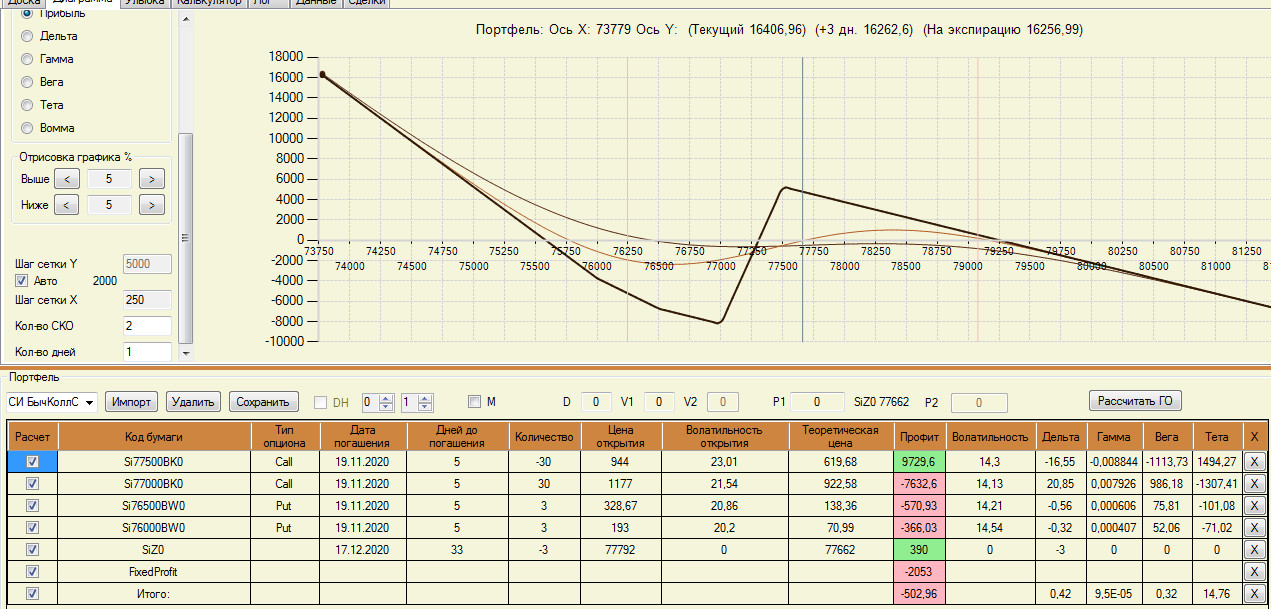Screen dimensions: 1271x609
Task: Select the Гамма radio button
Action: pyautogui.click(x=28, y=59)
